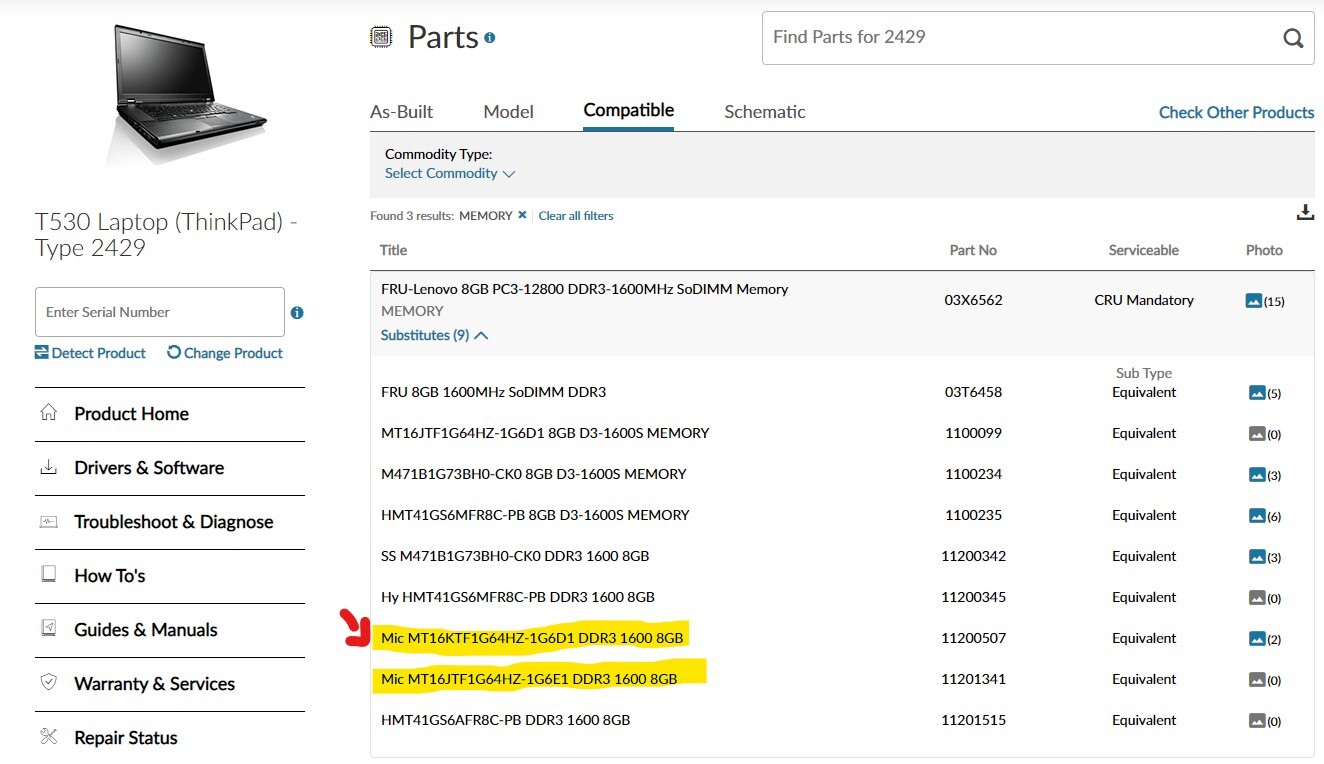Collapse the Substitutes (9) list
Screen dimensions: 1324x764
434,335
